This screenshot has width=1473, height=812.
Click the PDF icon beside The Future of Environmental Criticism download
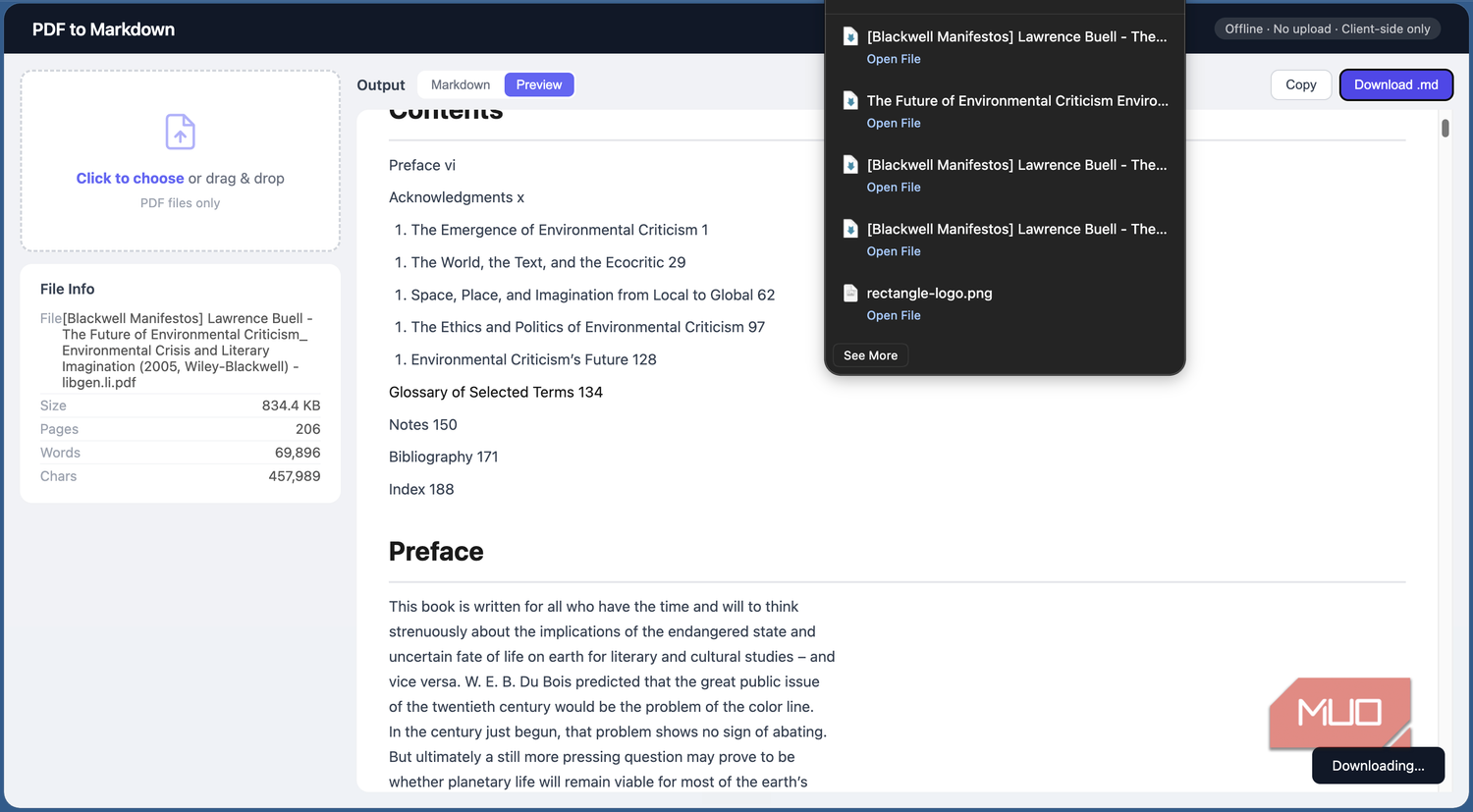click(850, 100)
